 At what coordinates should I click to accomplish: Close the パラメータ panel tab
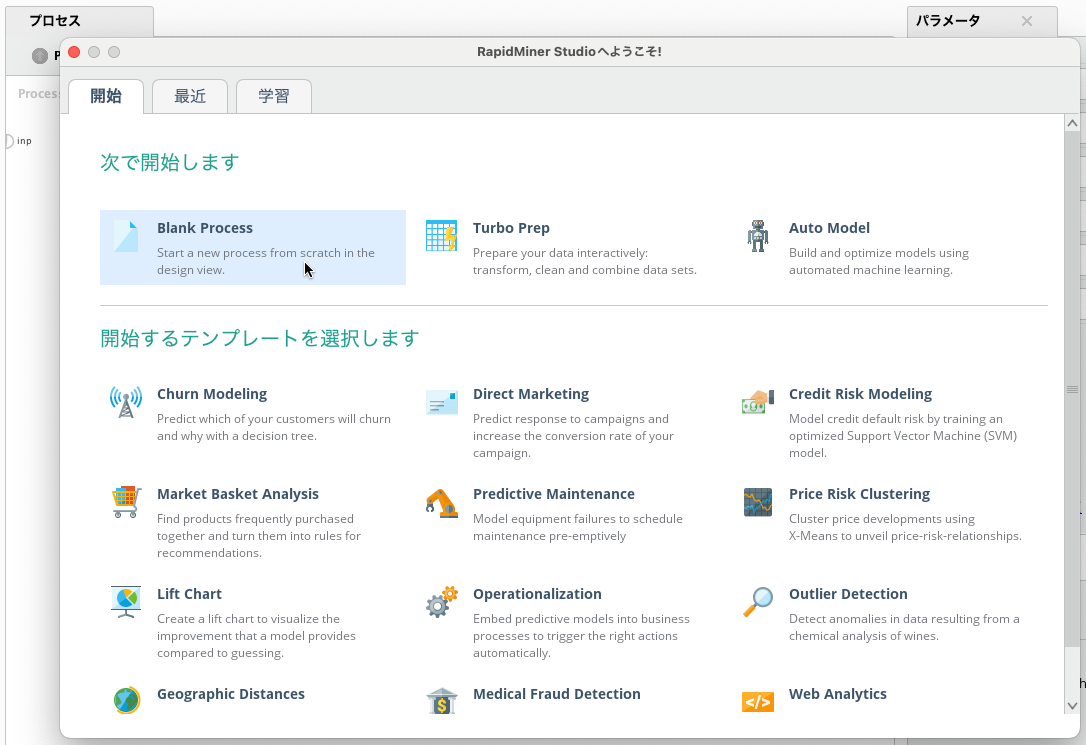[x=1027, y=21]
